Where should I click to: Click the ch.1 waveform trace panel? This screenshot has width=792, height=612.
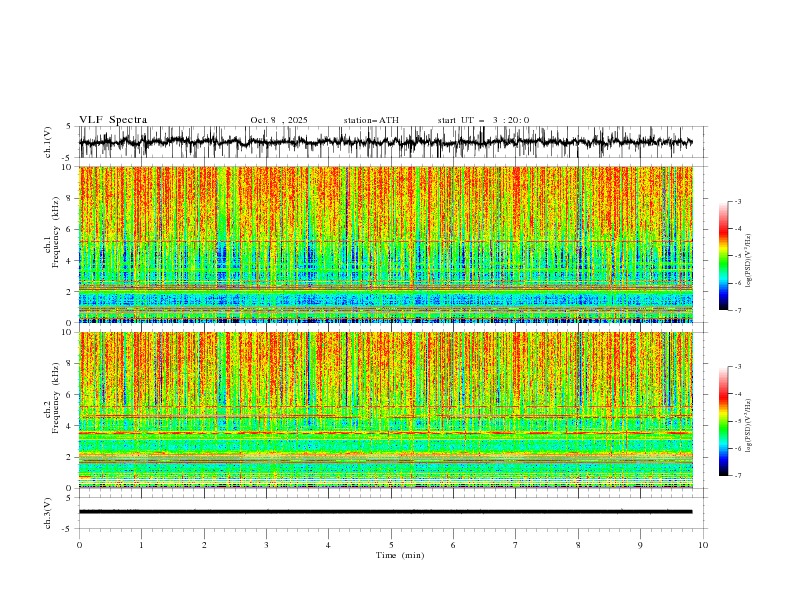point(393,142)
